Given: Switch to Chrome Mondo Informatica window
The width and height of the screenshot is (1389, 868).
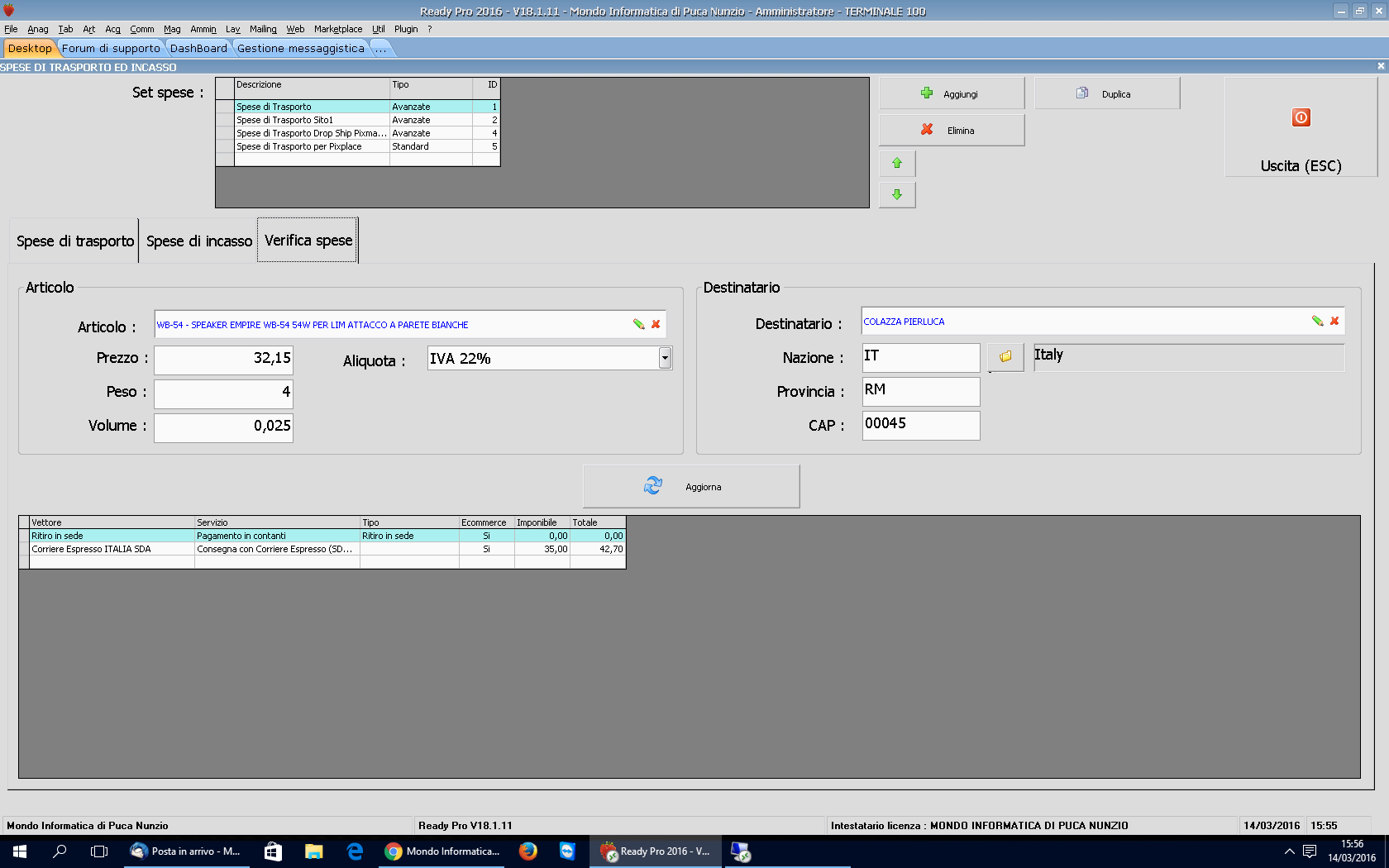Looking at the screenshot, I should [x=442, y=851].
